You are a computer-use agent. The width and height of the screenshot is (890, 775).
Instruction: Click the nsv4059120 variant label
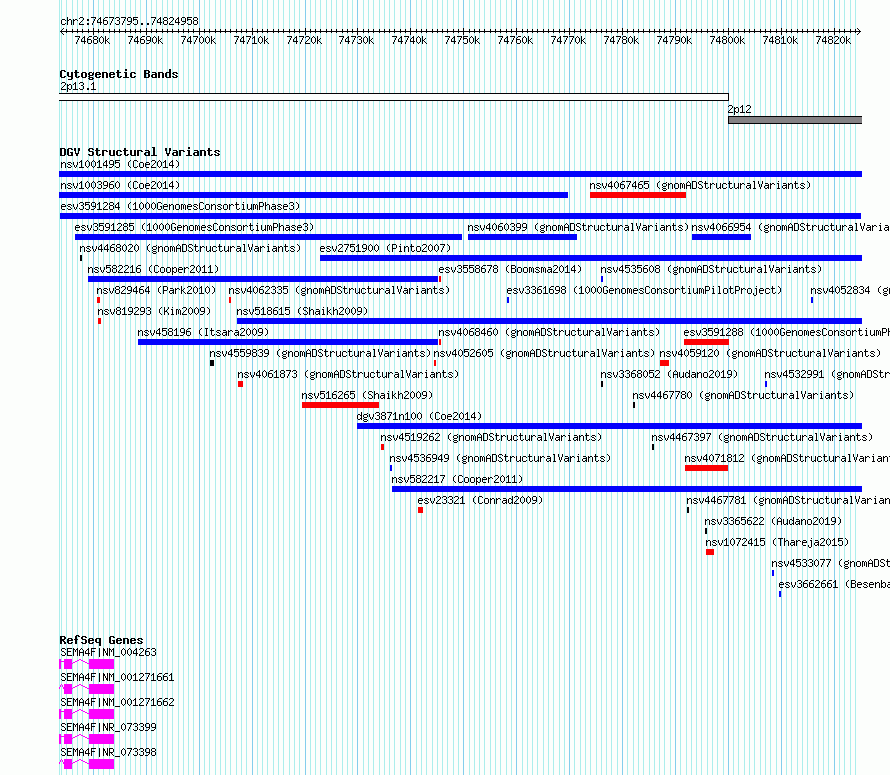(x=770, y=354)
